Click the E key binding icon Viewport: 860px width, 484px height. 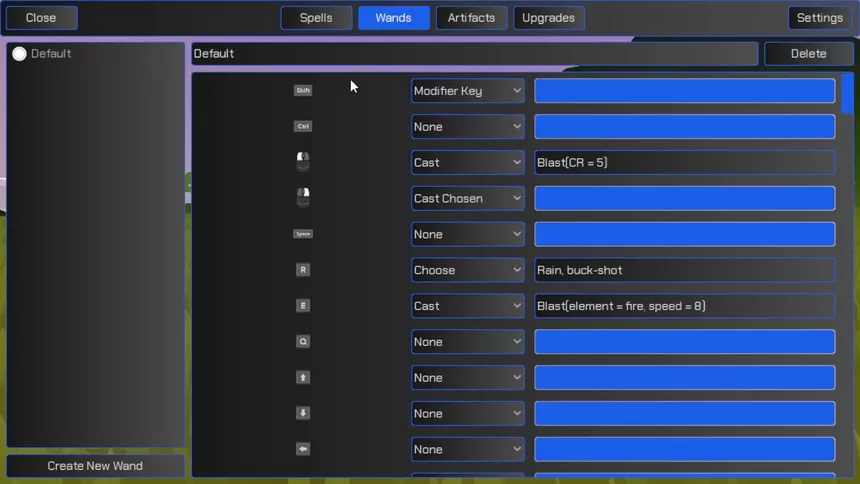point(303,306)
